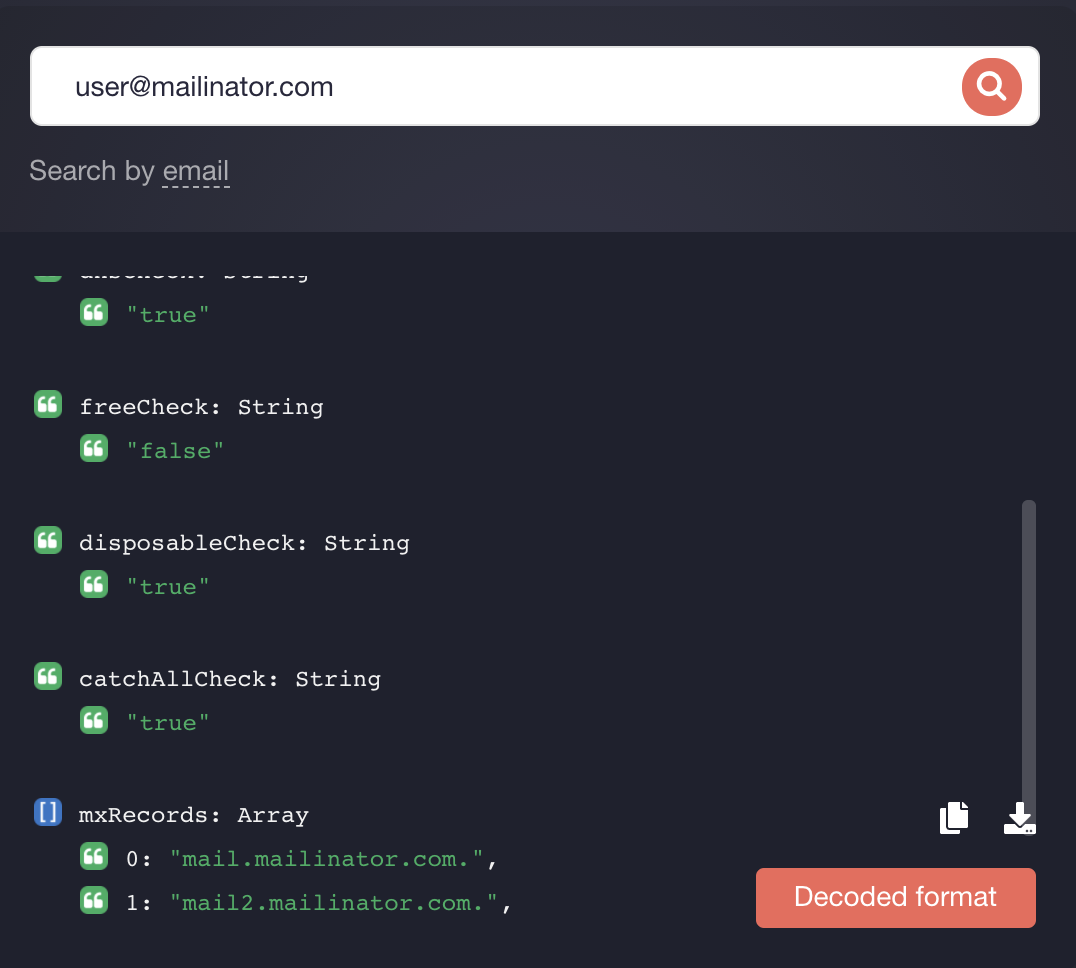Click the orange search magnifier button
Image resolution: width=1076 pixels, height=968 pixels.
991,86
